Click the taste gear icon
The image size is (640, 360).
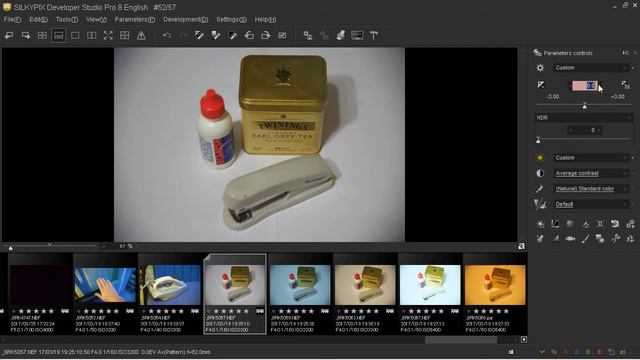540,68
